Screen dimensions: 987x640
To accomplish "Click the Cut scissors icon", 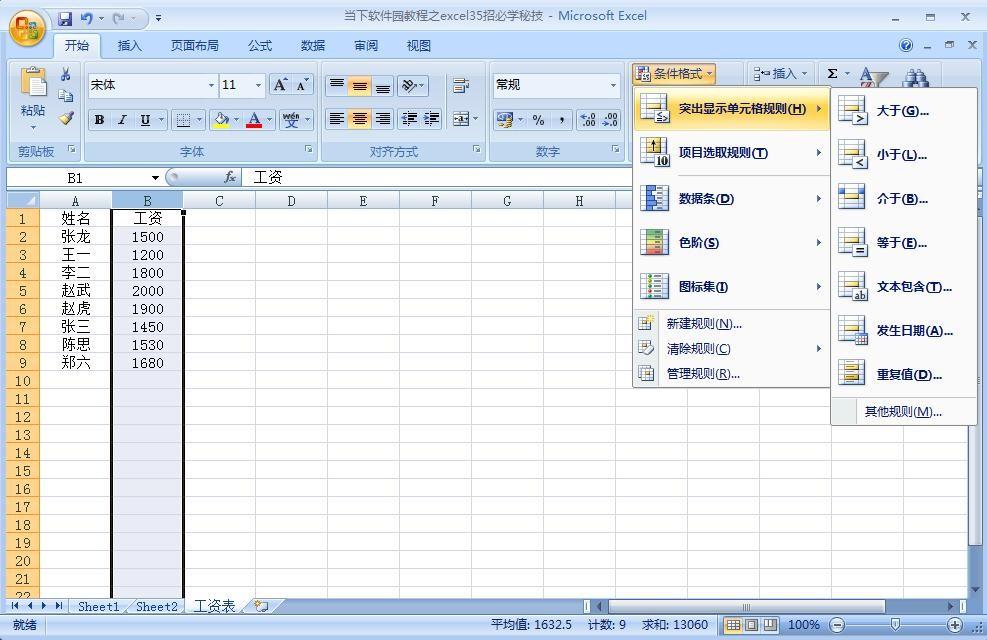I will click(66, 75).
